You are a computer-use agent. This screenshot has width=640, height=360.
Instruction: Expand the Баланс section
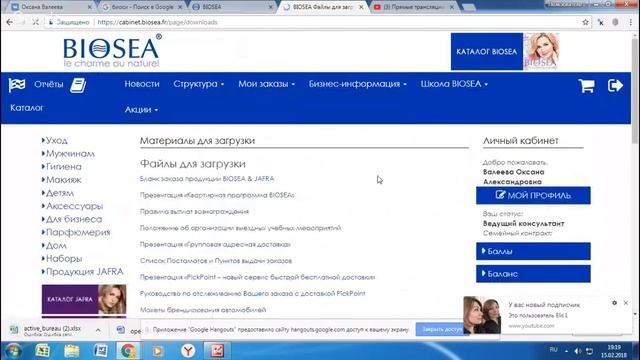point(533,274)
